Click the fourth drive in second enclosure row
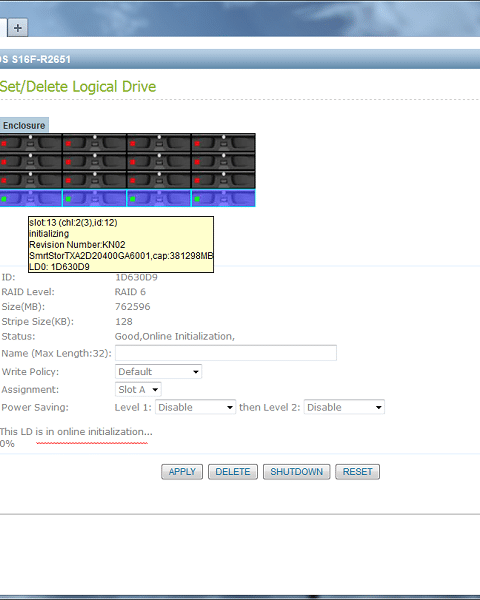480x600 pixels. pos(223,161)
